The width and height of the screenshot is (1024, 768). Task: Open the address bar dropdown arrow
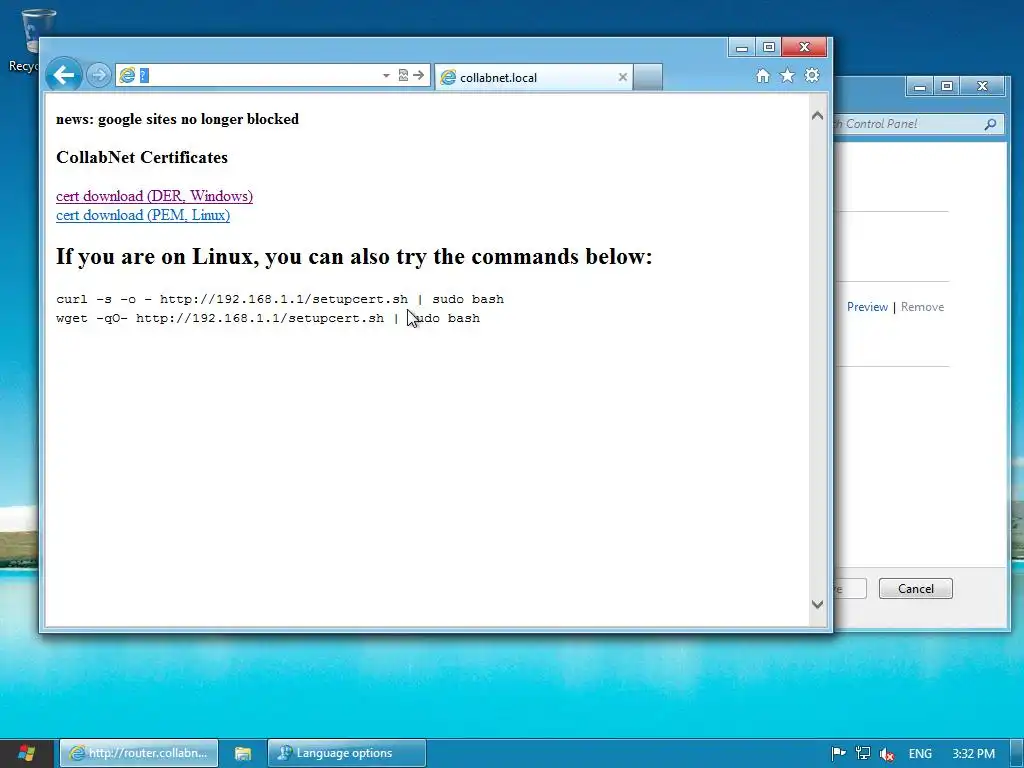[386, 75]
